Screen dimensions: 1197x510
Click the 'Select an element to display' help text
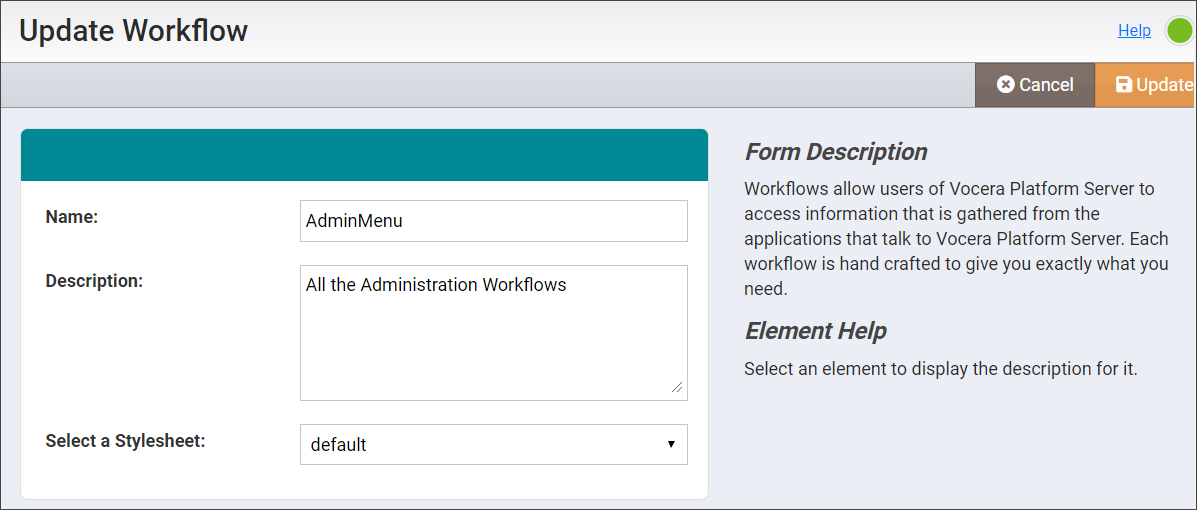(x=940, y=369)
